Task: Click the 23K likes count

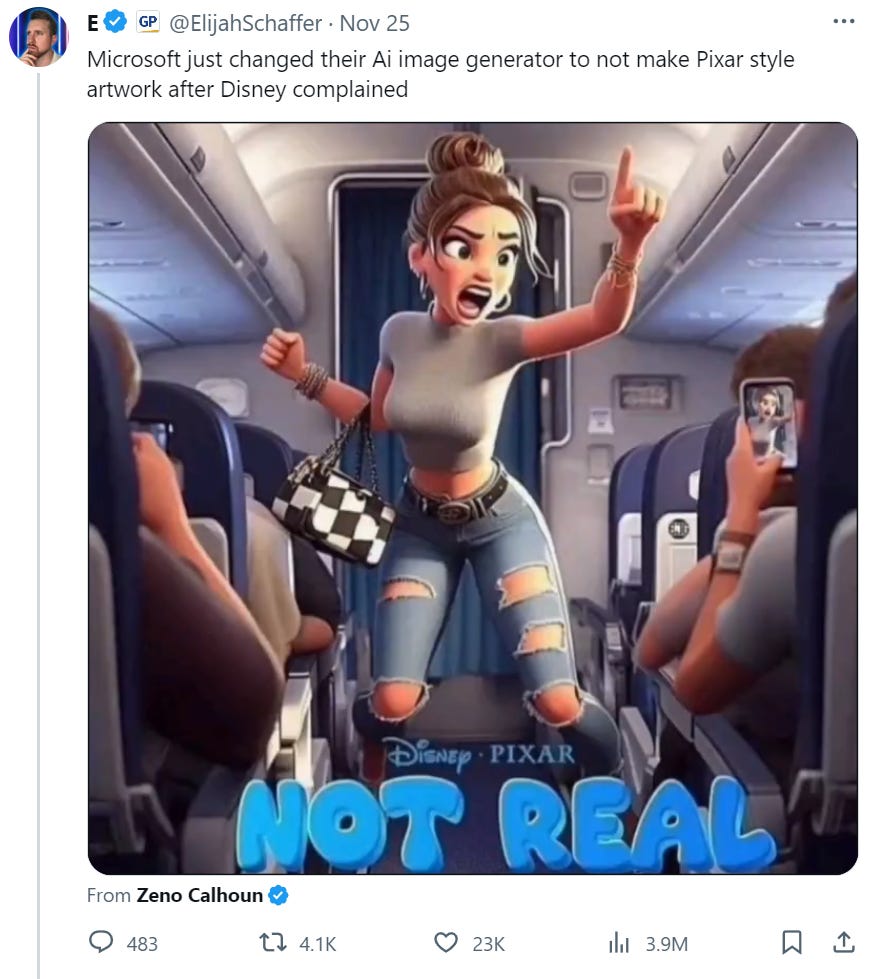Action: click(488, 944)
